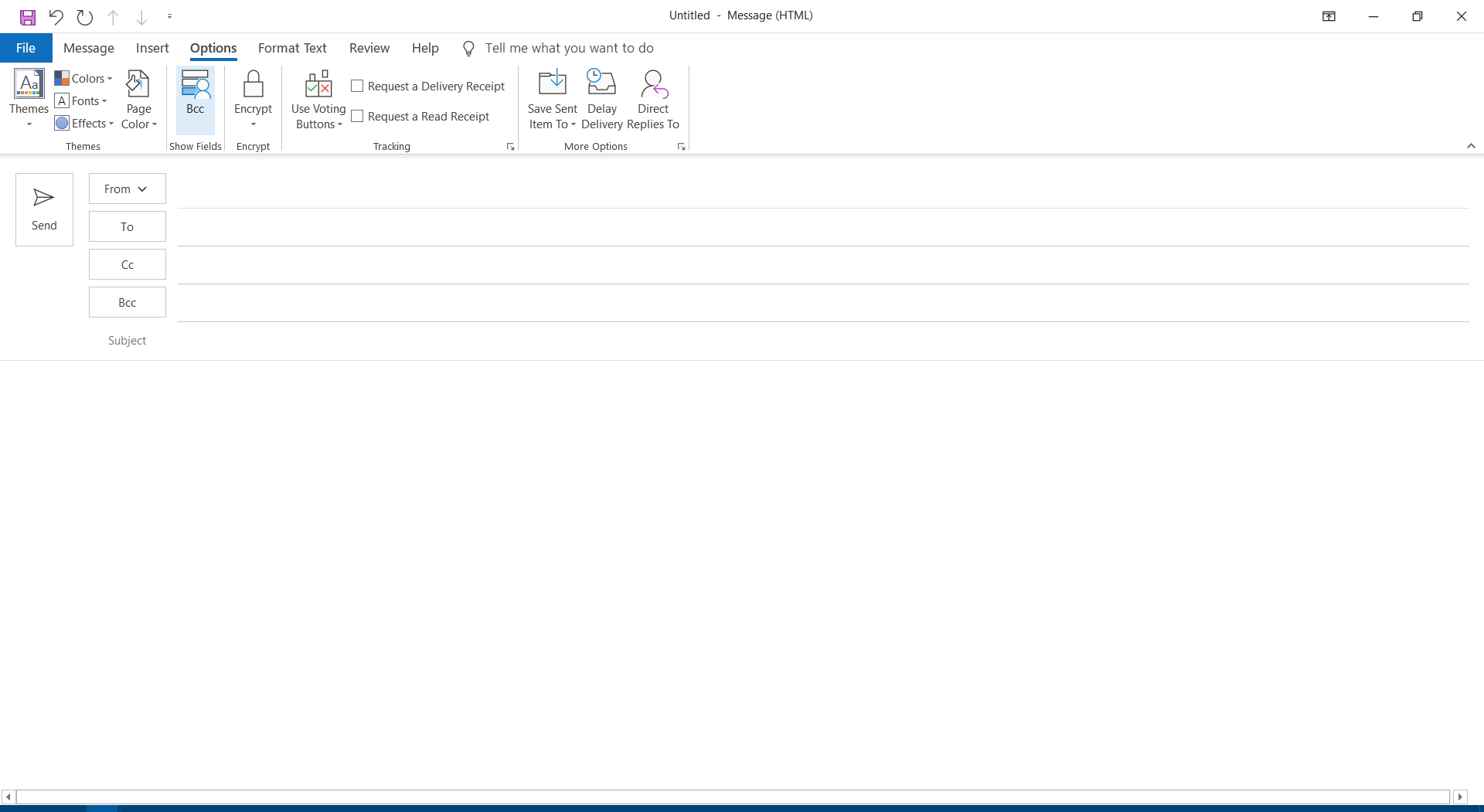Viewport: 1484px width, 812px height.
Task: Click the Bcc recipients button beside address line
Action: click(128, 302)
